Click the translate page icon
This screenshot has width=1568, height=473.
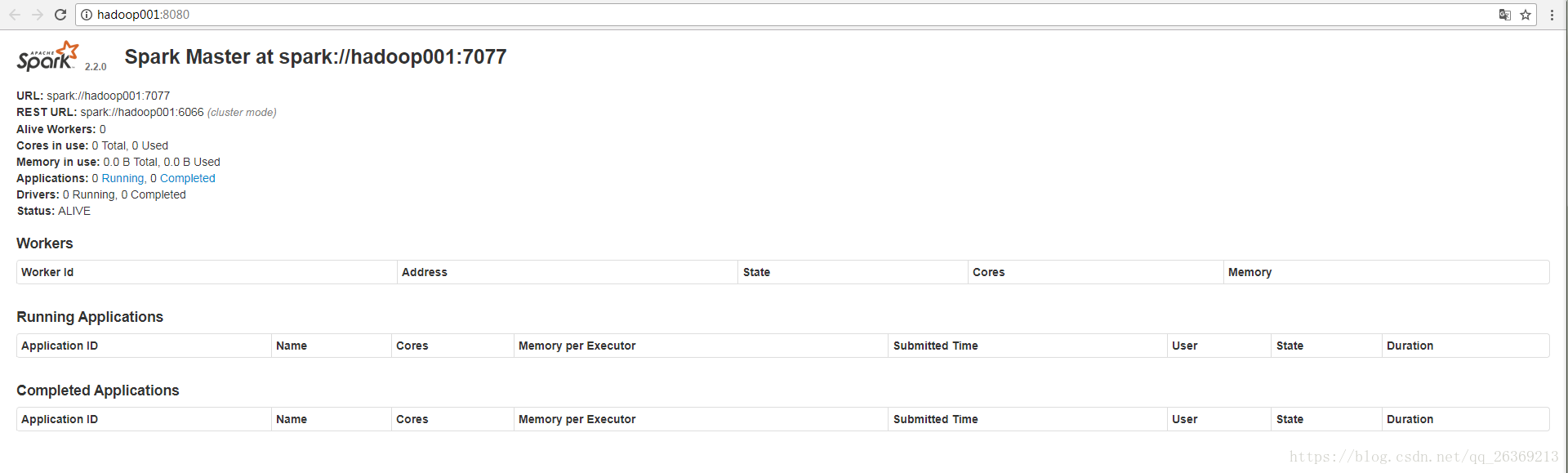tap(1504, 15)
